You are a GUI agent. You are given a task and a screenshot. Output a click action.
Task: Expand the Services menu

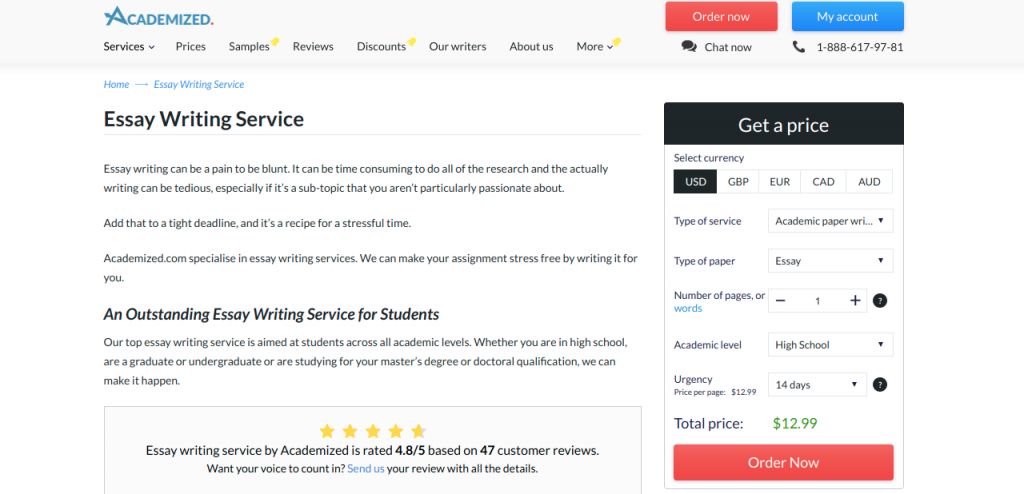tap(129, 46)
